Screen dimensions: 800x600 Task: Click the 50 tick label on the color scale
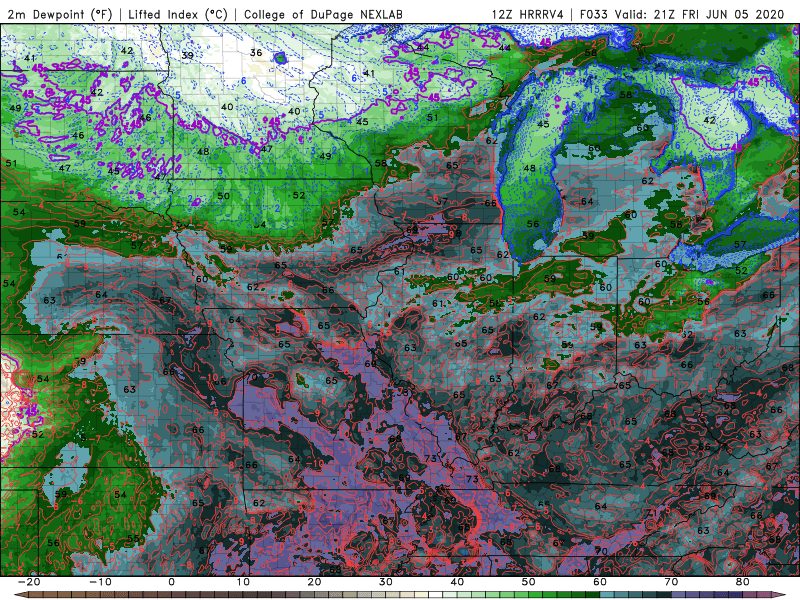pyautogui.click(x=529, y=582)
